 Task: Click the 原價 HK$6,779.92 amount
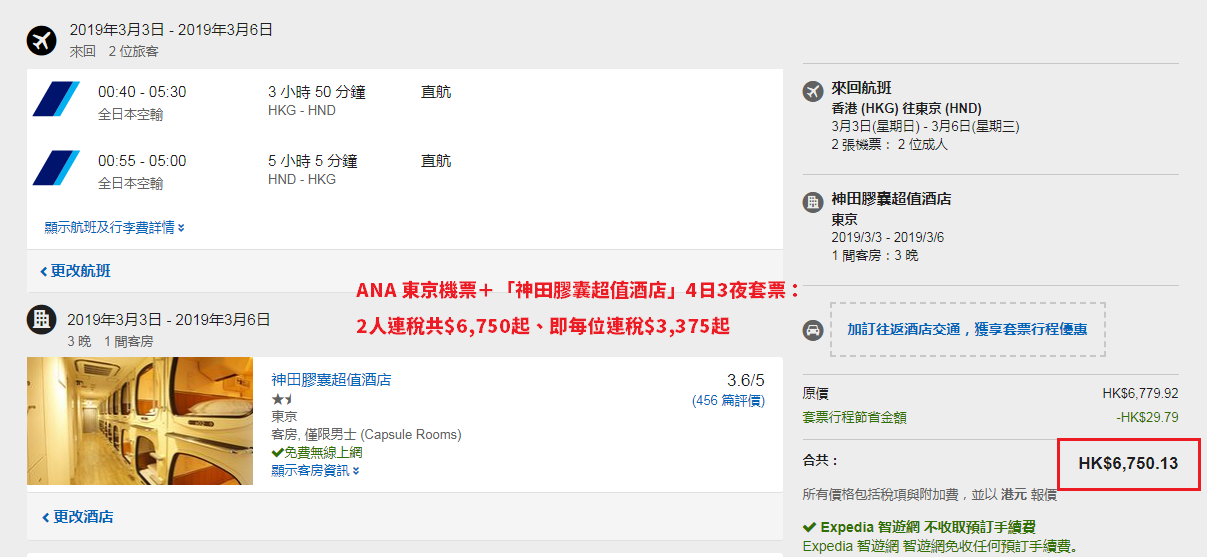tap(1140, 394)
